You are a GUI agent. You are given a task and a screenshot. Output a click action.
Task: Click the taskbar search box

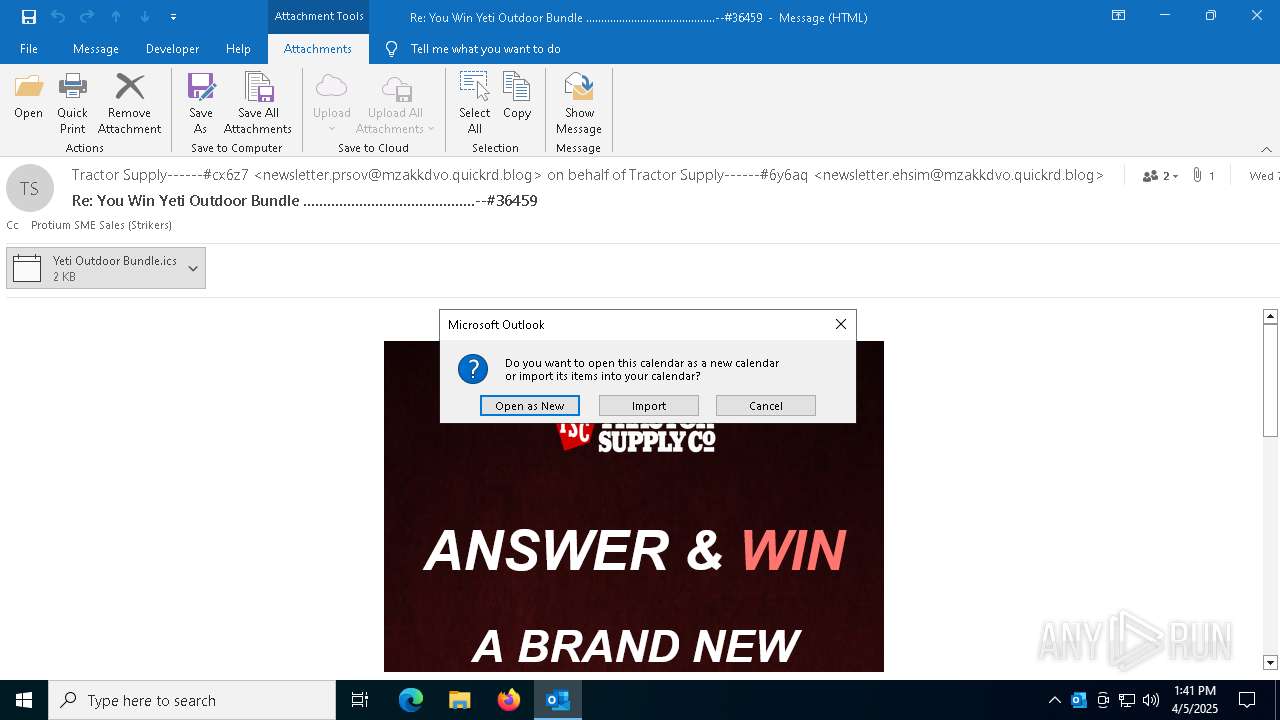(192, 700)
